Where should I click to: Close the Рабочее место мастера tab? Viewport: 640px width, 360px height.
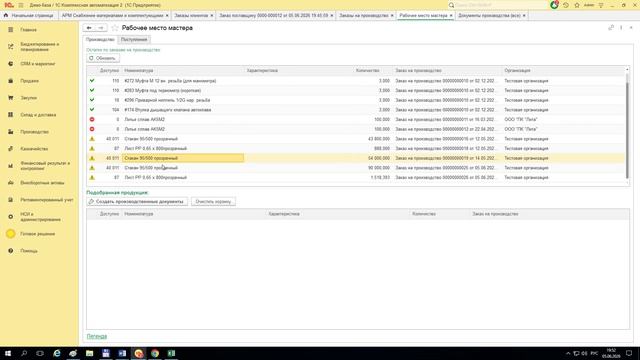451,16
